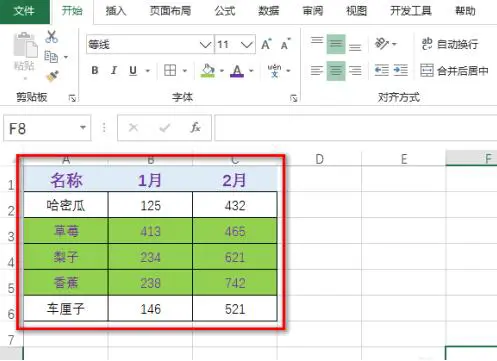Expand the Name Box dropdown next to F8
The width and height of the screenshot is (497, 361).
(x=83, y=128)
